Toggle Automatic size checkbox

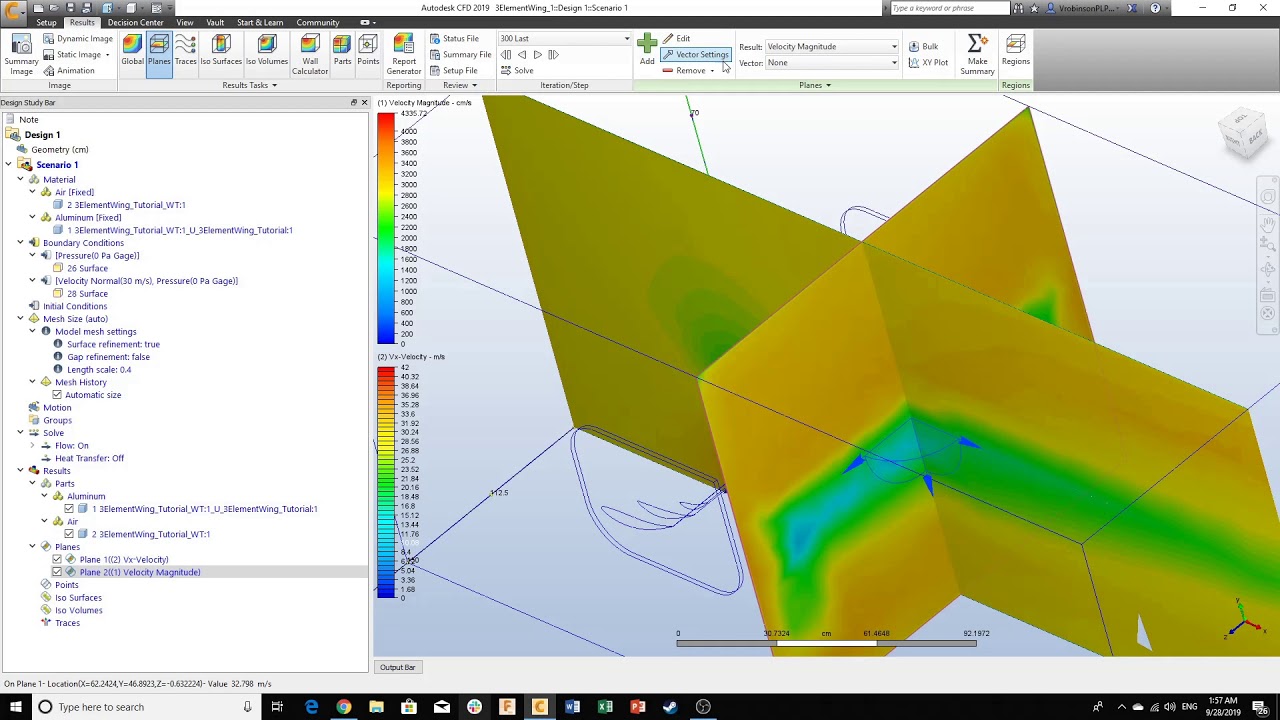click(x=57, y=395)
